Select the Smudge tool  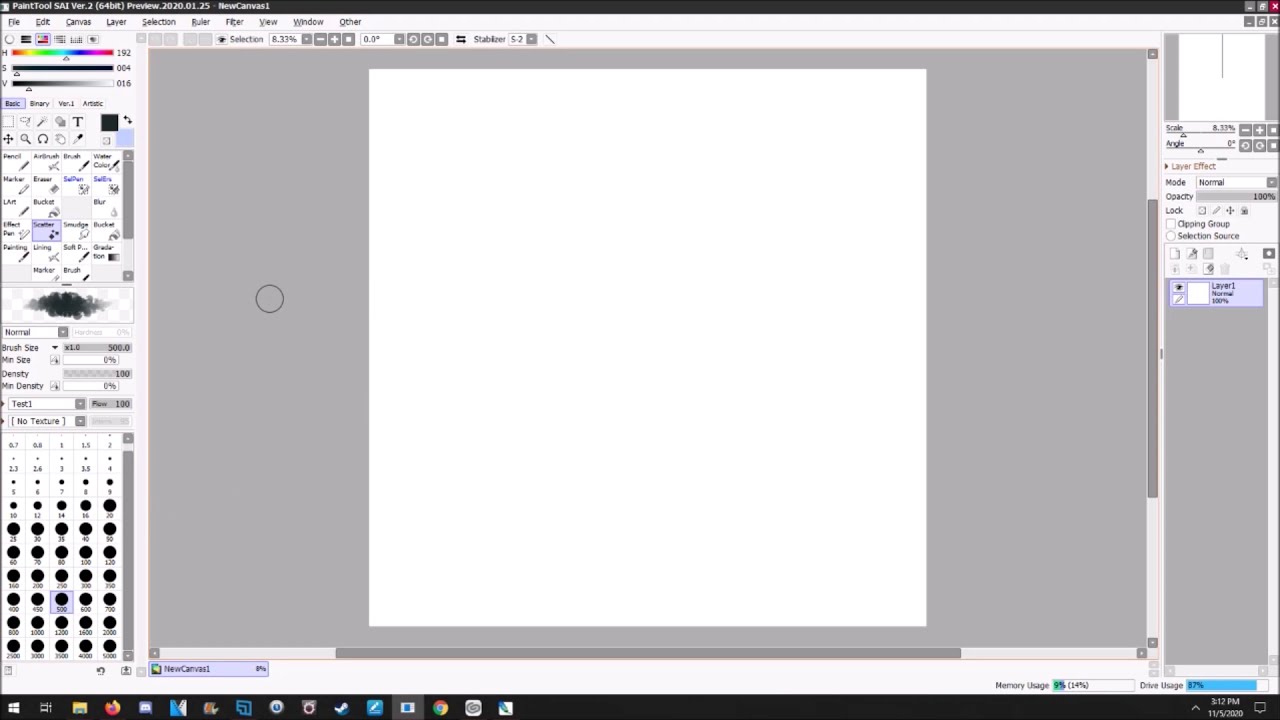click(75, 230)
